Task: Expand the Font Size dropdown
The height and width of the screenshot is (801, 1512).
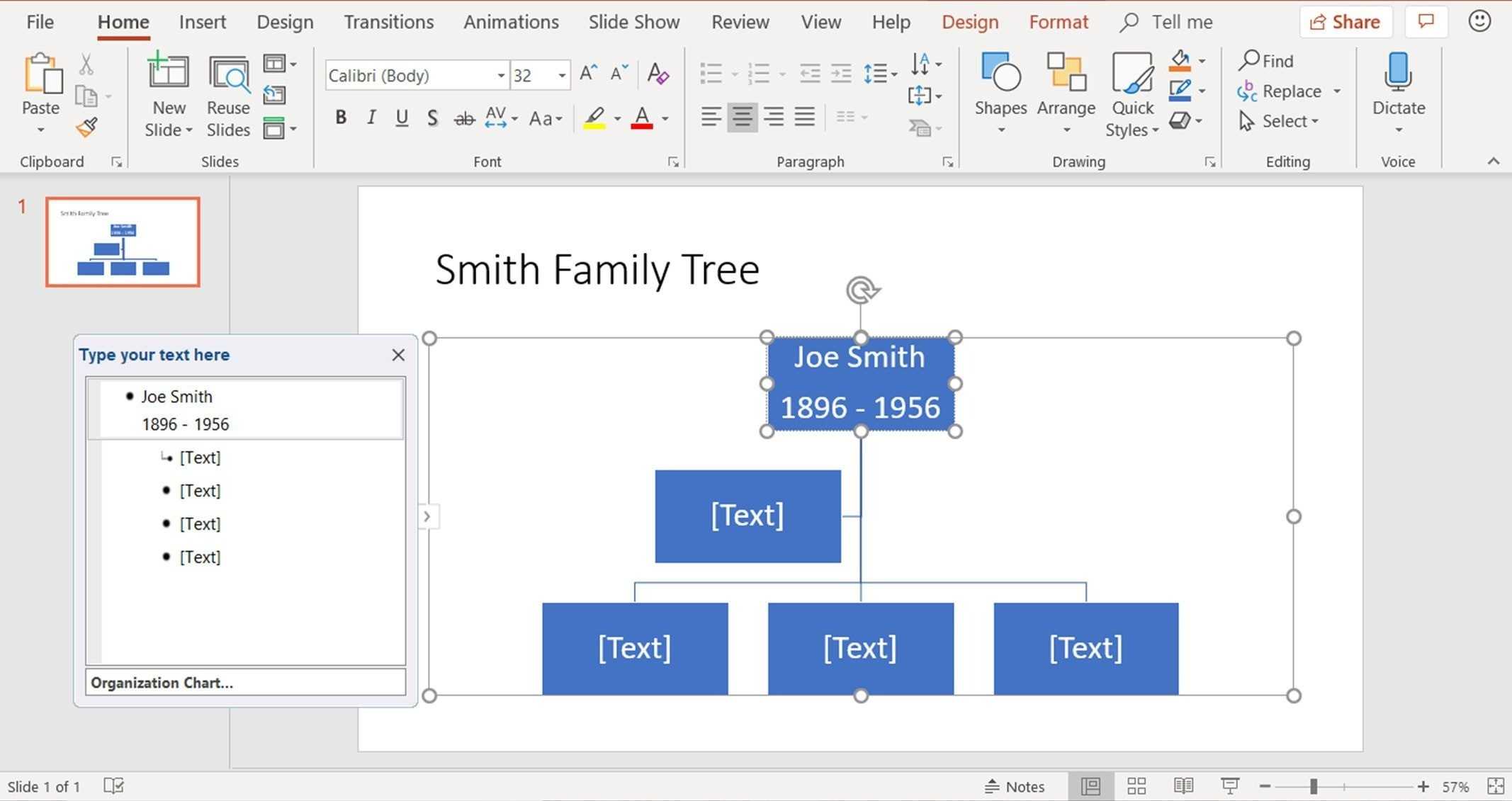Action: pyautogui.click(x=561, y=75)
